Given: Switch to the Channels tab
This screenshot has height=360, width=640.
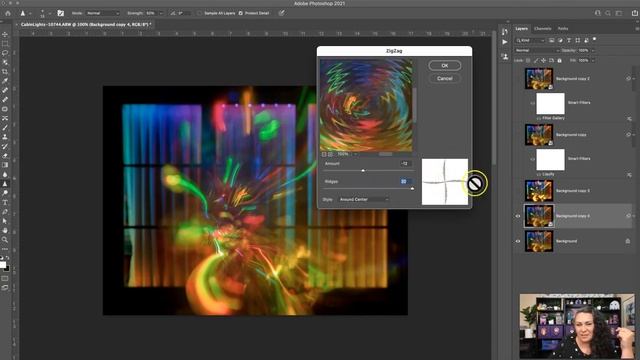Looking at the screenshot, I should click(x=542, y=29).
